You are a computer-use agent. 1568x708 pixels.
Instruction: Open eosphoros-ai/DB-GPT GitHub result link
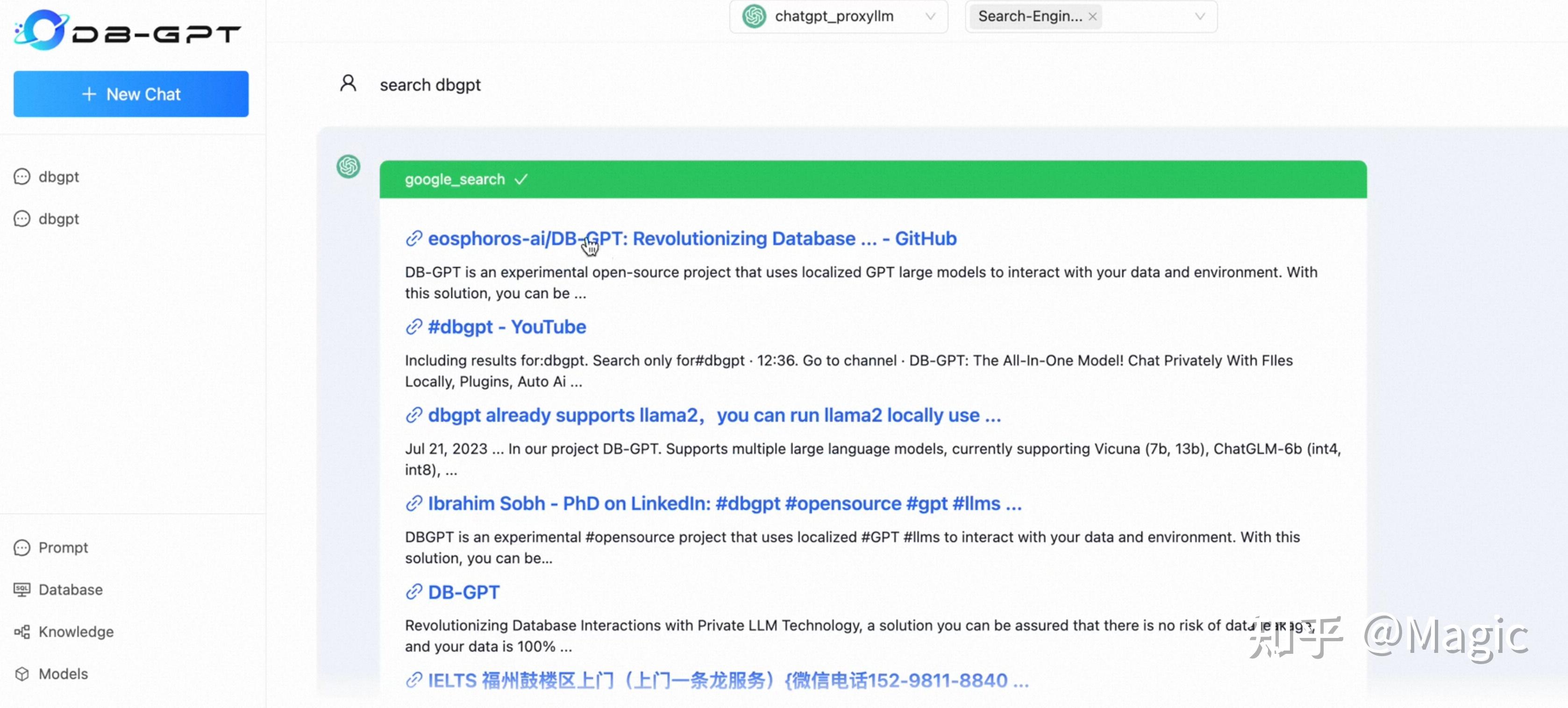(x=691, y=239)
